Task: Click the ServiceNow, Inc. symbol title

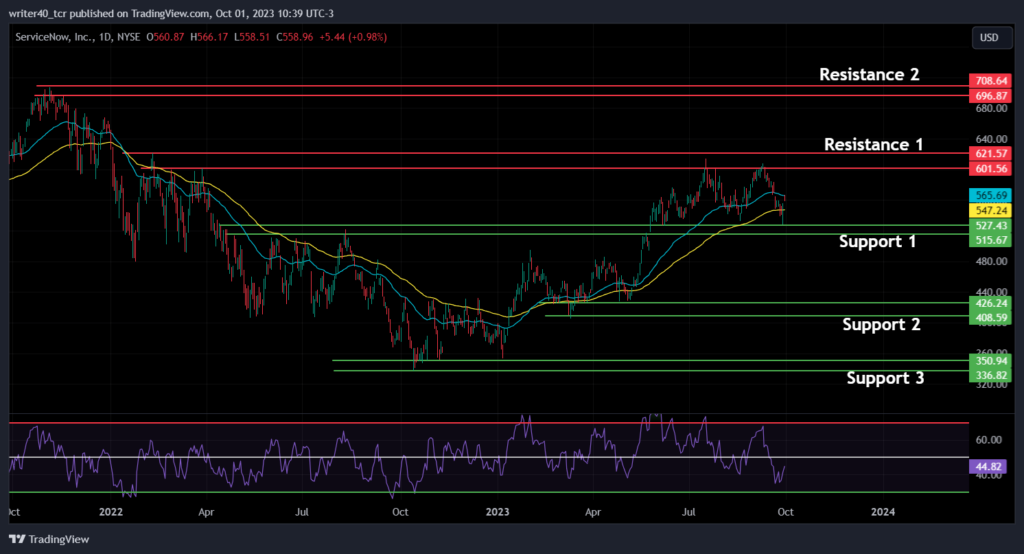Action: tap(54, 37)
